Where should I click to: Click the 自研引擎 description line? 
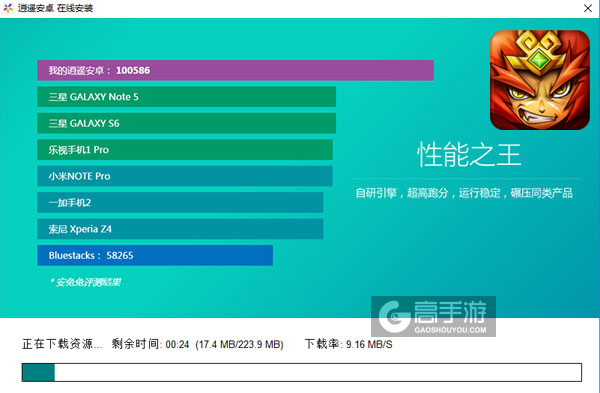464,193
